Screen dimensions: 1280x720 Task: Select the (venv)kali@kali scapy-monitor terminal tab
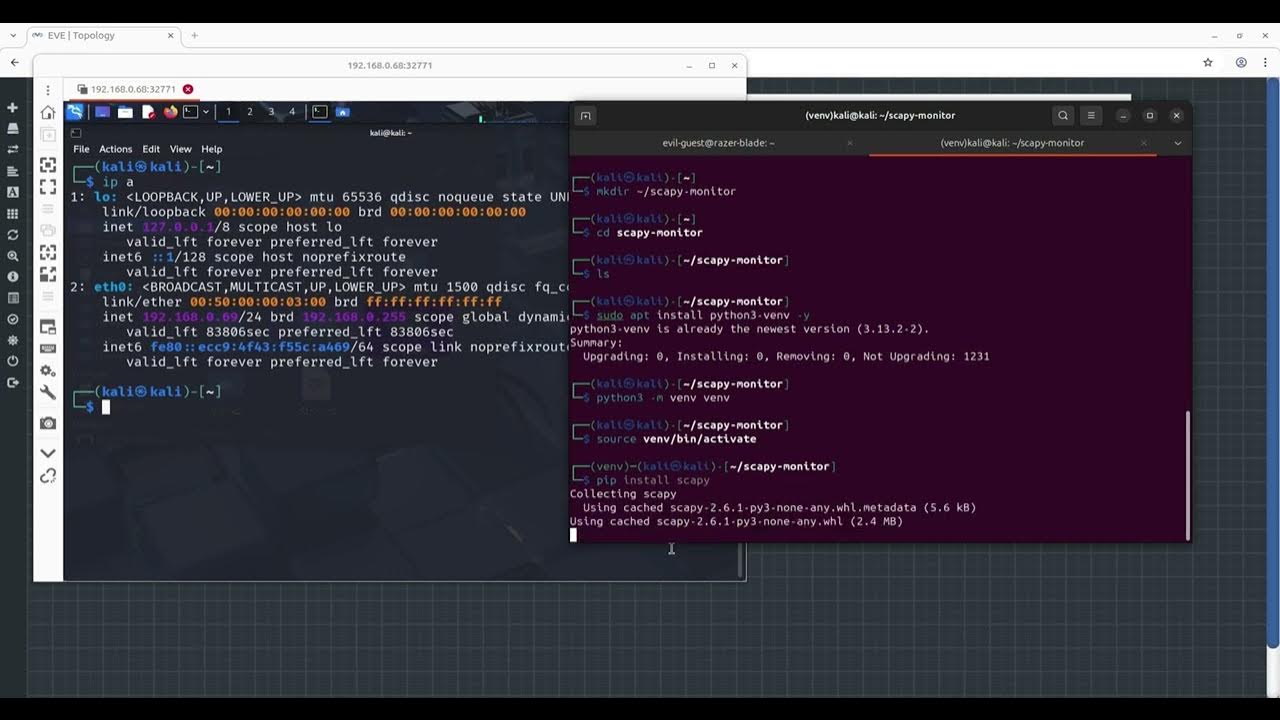[1012, 143]
